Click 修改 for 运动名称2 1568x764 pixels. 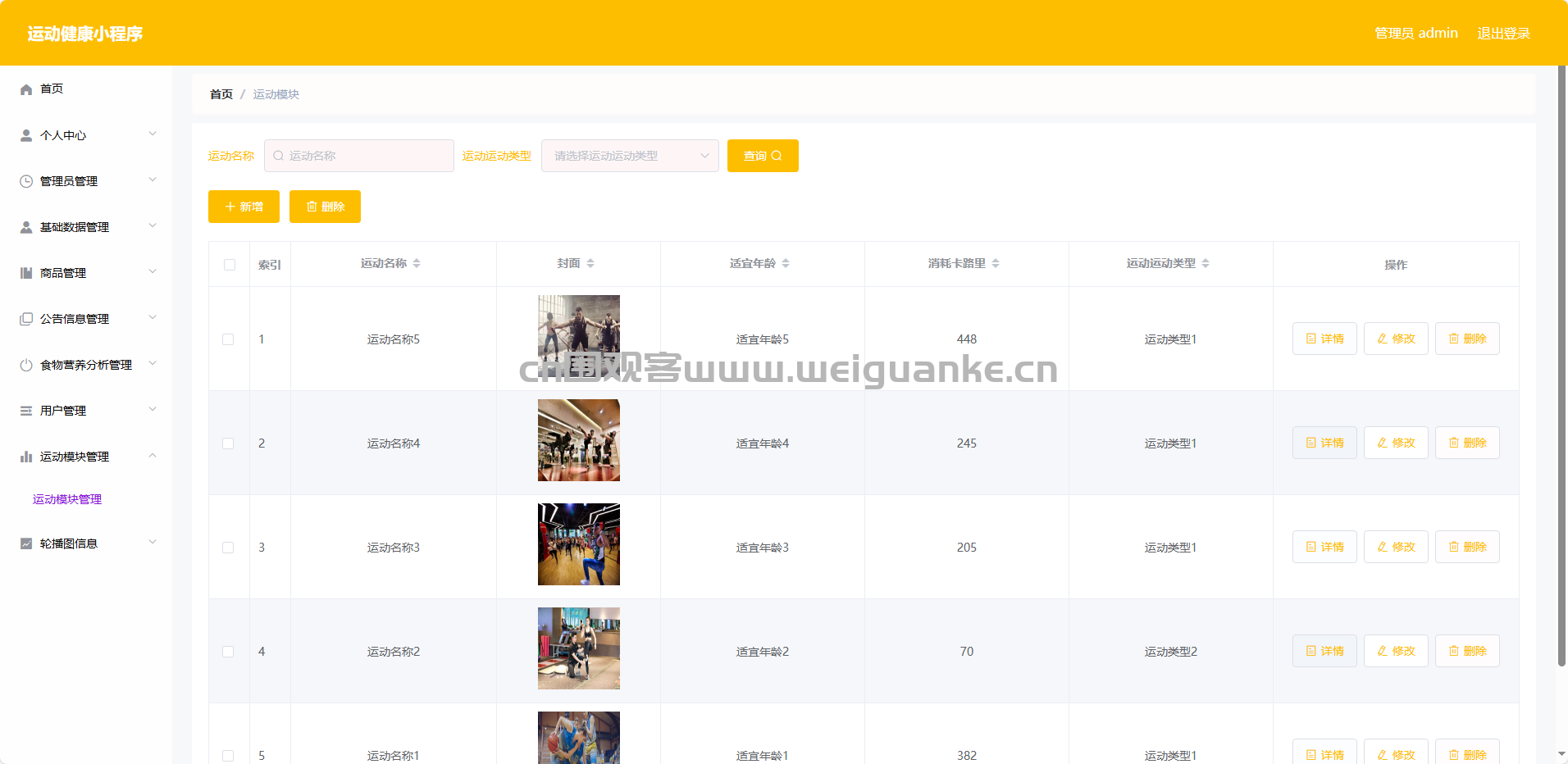point(1396,651)
